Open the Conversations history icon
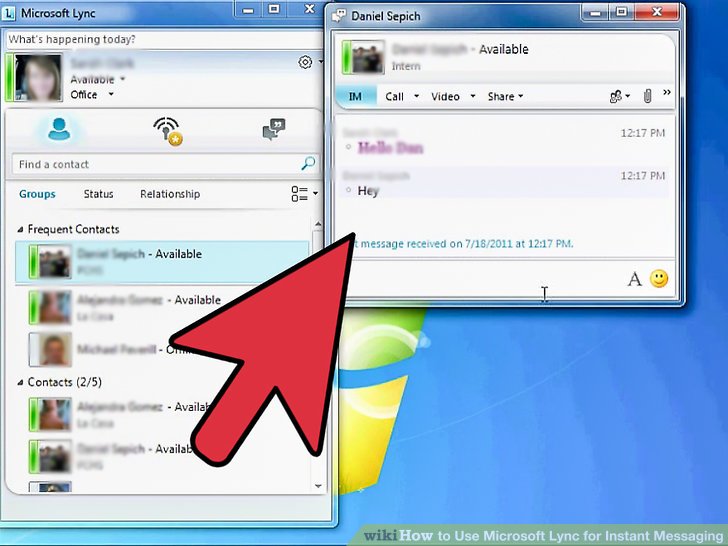Screen dimensions: 728x546 [274, 130]
